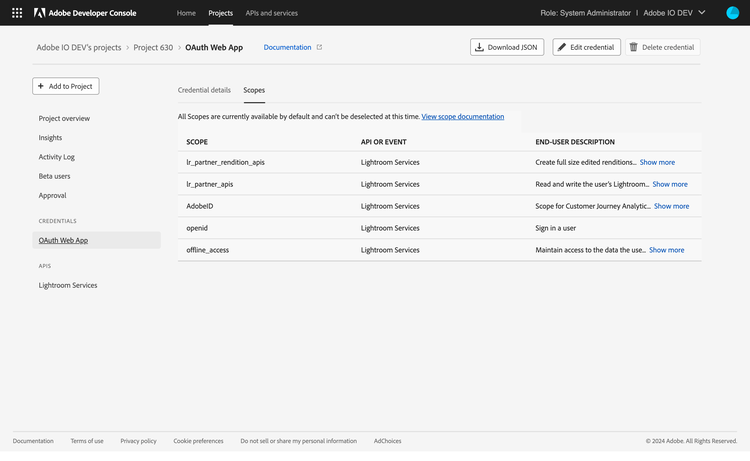Screen dimensions: 750x461
Task: Open external link icon beside Documentation
Action: (x=320, y=47)
